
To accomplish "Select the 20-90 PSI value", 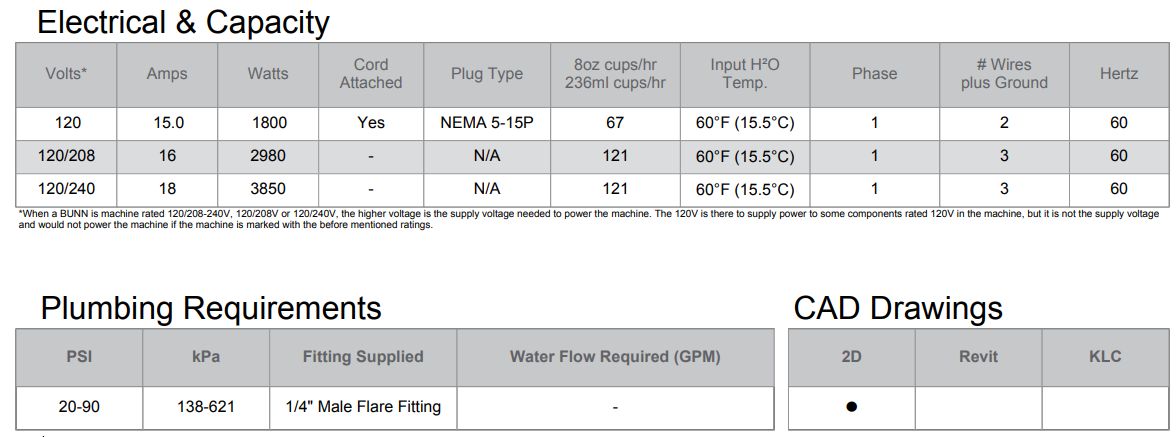I will click(x=79, y=407).
